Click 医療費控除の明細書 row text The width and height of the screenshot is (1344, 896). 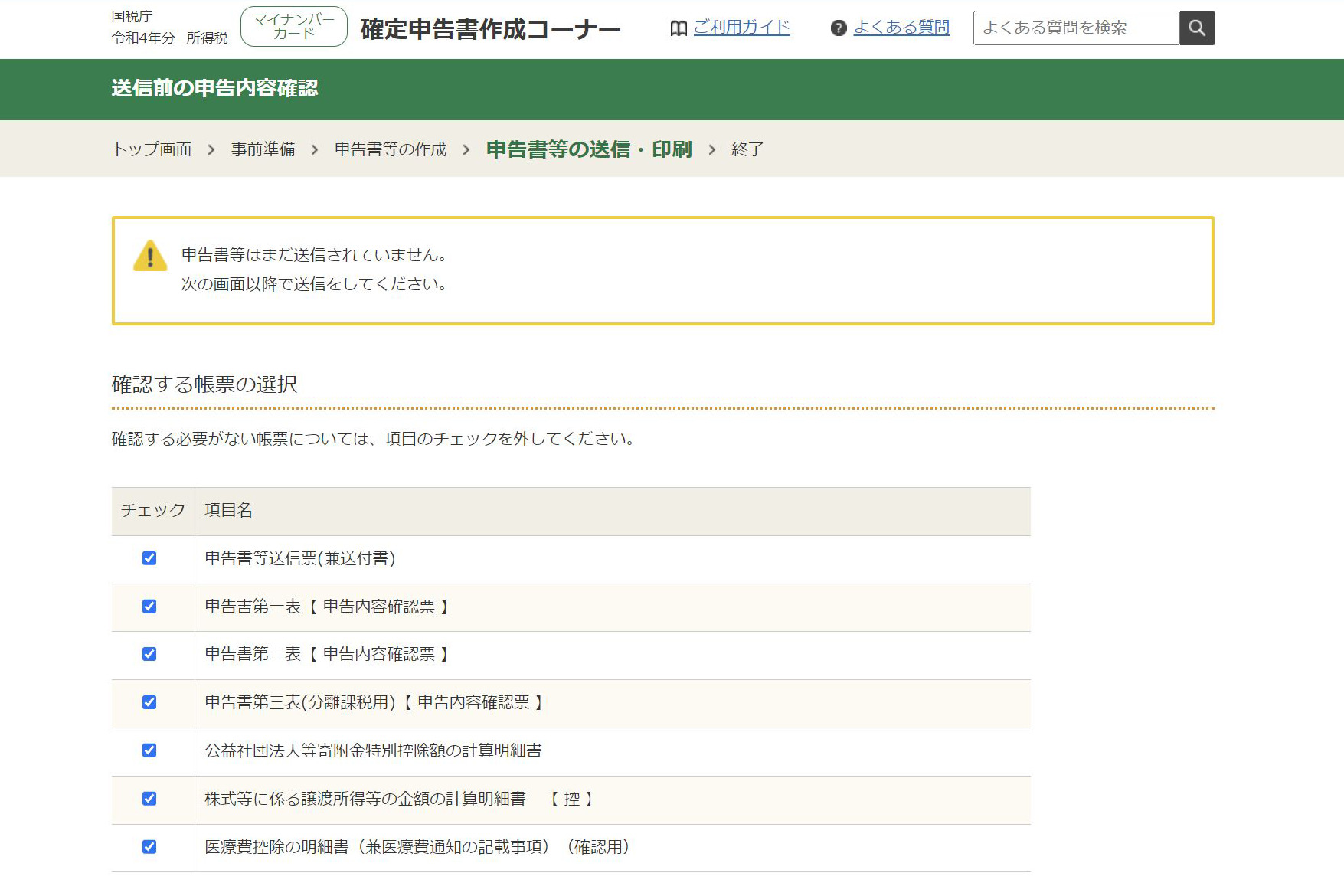point(417,847)
